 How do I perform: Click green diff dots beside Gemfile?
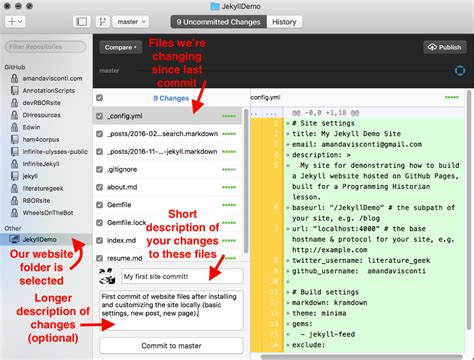tap(229, 205)
